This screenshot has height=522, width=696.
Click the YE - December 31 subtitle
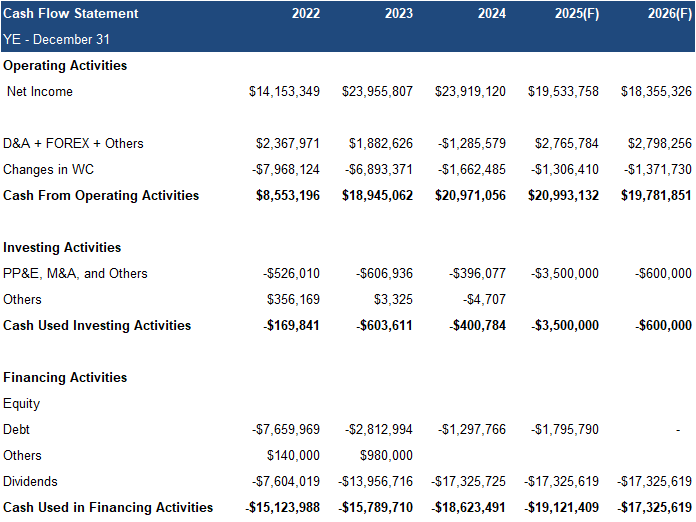click(x=57, y=40)
